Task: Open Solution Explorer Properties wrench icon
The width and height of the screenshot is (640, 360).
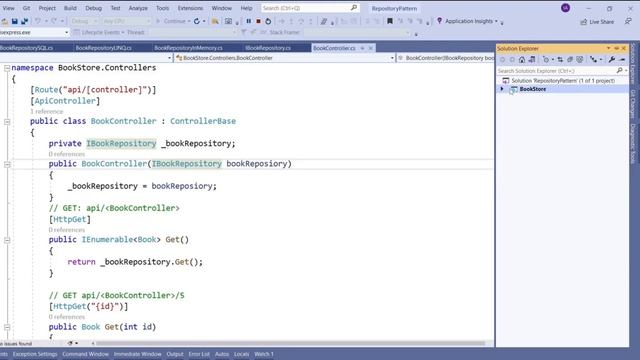Action: point(611,60)
